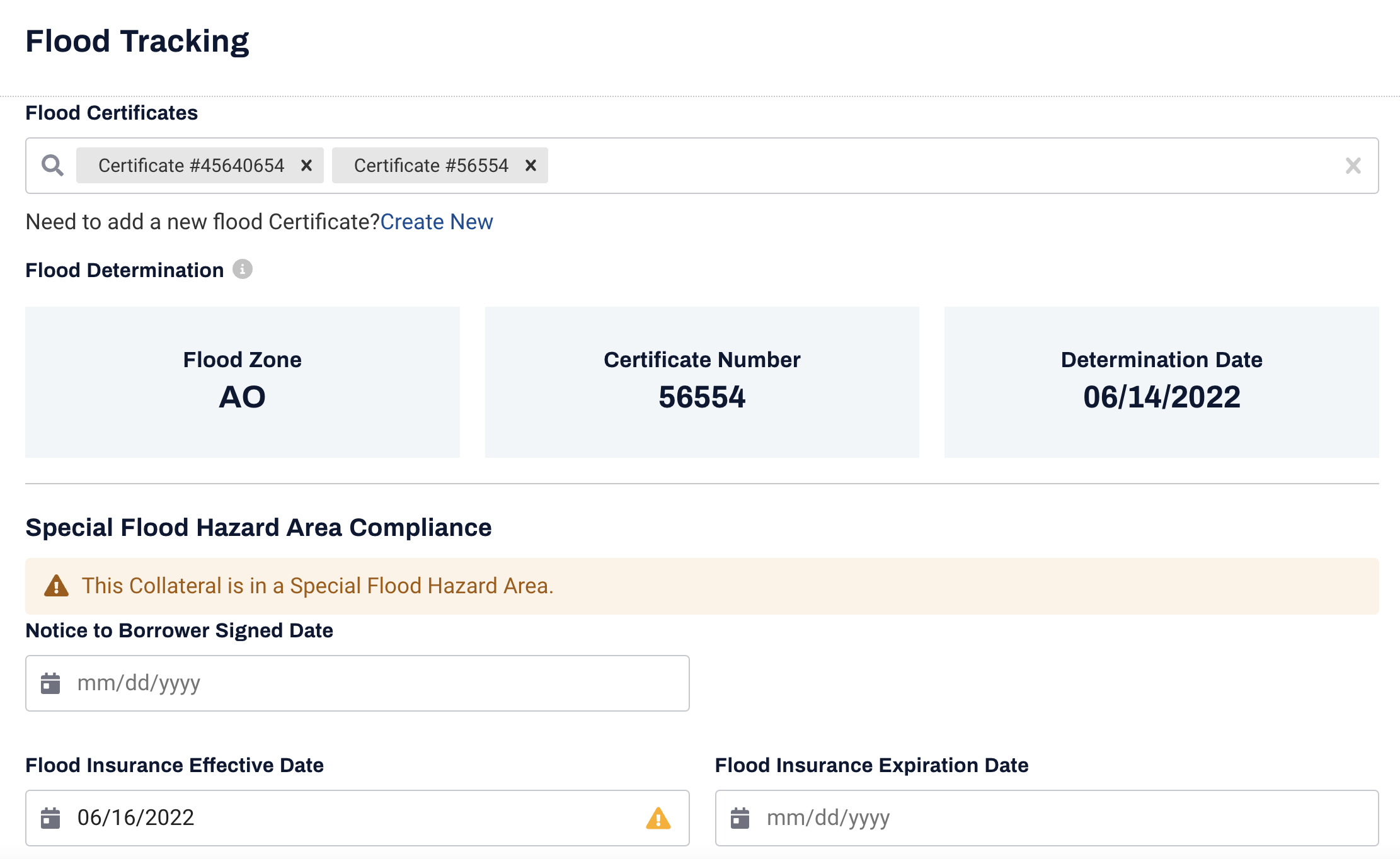
Task: Click the clear all X button on search field
Action: click(1354, 166)
